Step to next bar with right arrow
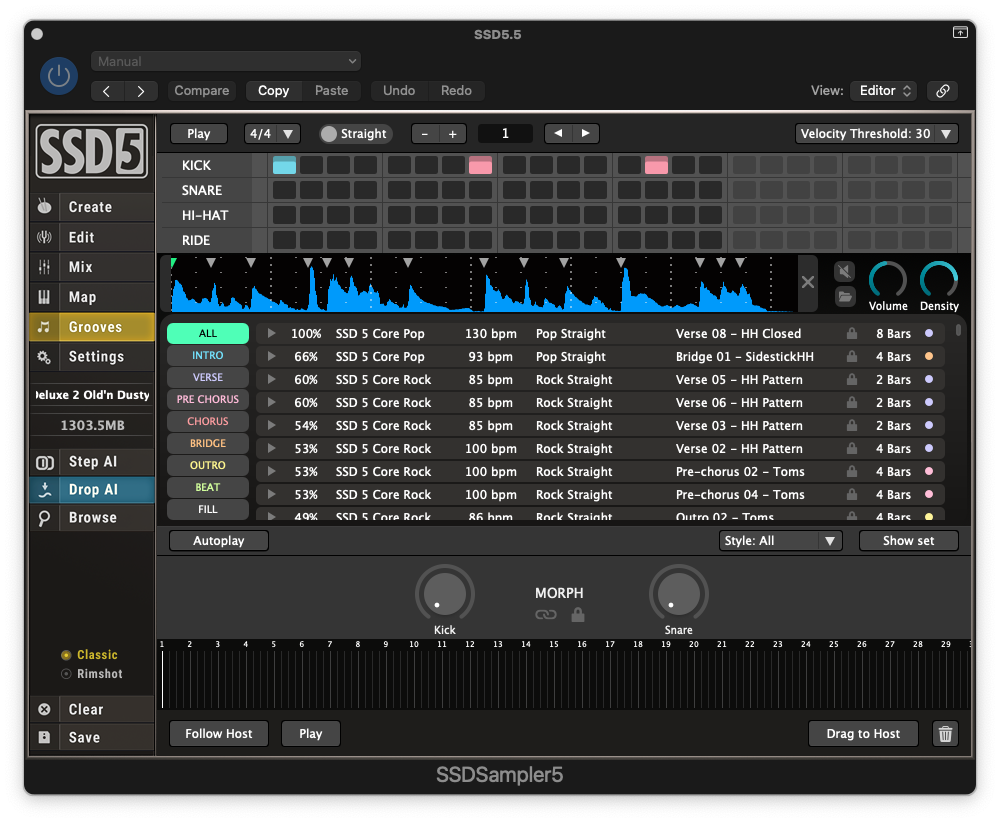Viewport: 1000px width, 823px height. click(585, 133)
